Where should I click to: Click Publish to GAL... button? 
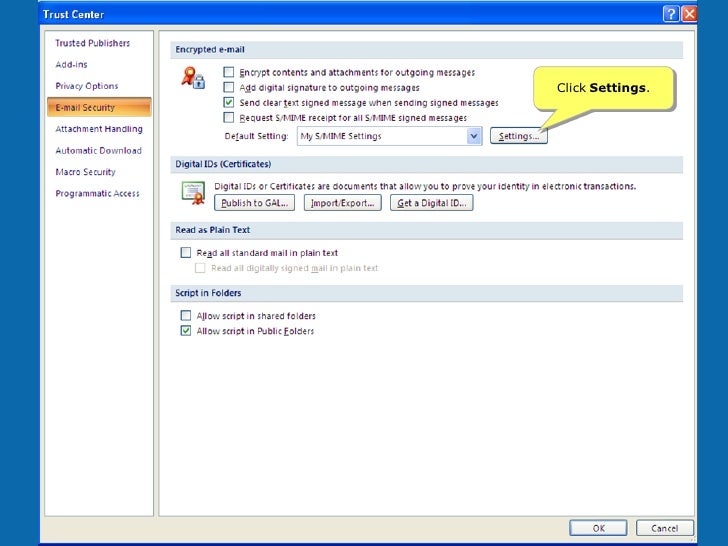(x=254, y=203)
